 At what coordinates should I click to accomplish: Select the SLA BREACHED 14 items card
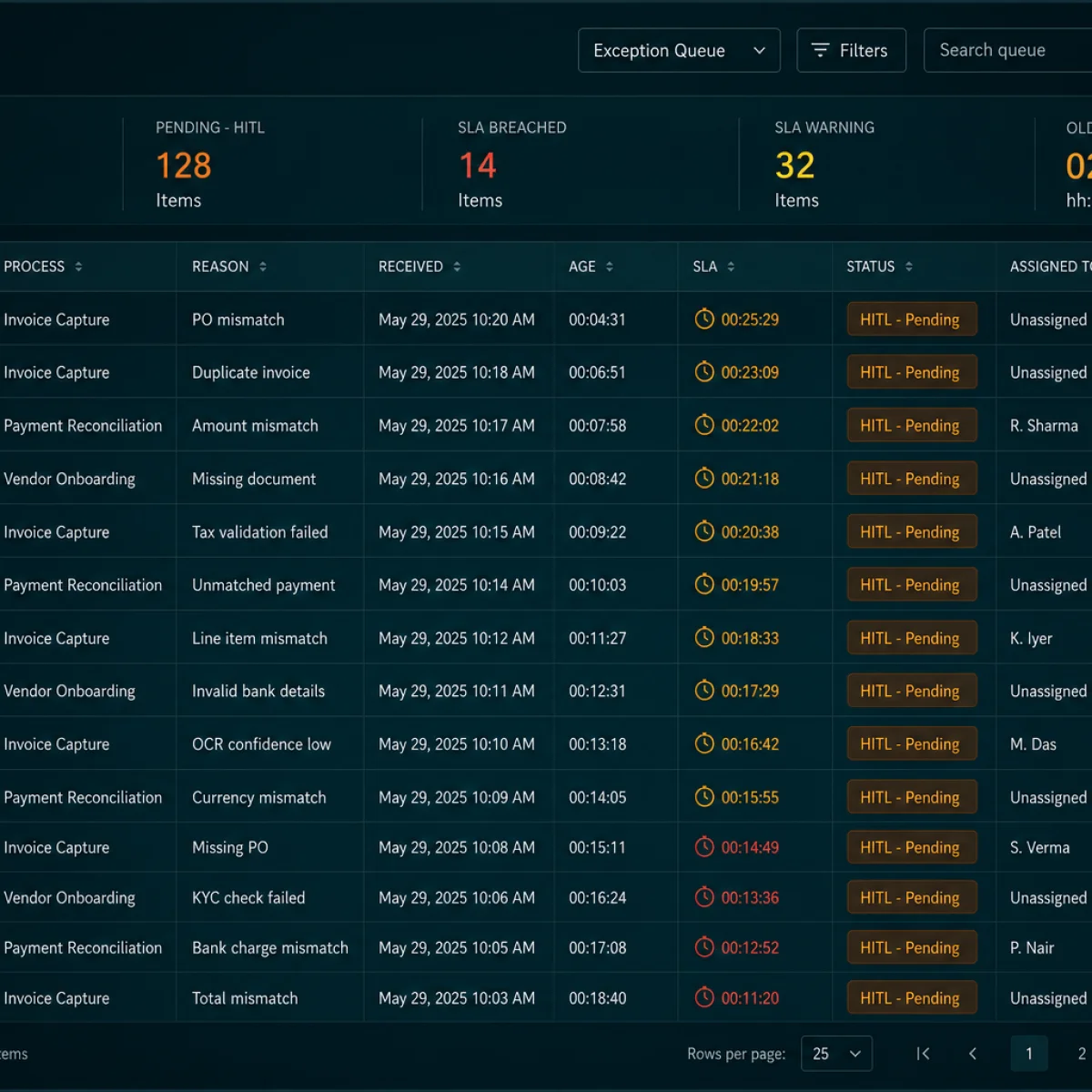tap(581, 165)
